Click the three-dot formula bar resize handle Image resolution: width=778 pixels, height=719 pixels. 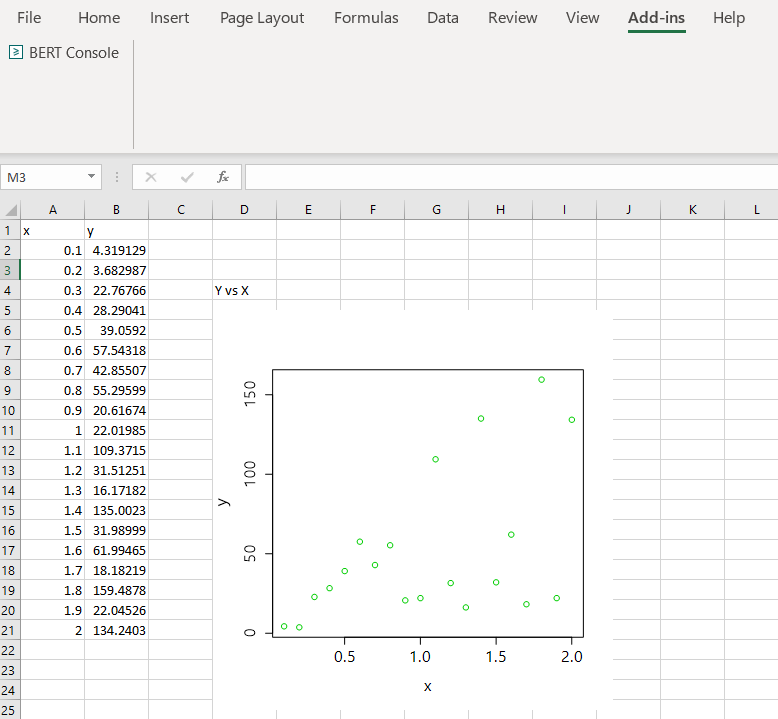[117, 177]
